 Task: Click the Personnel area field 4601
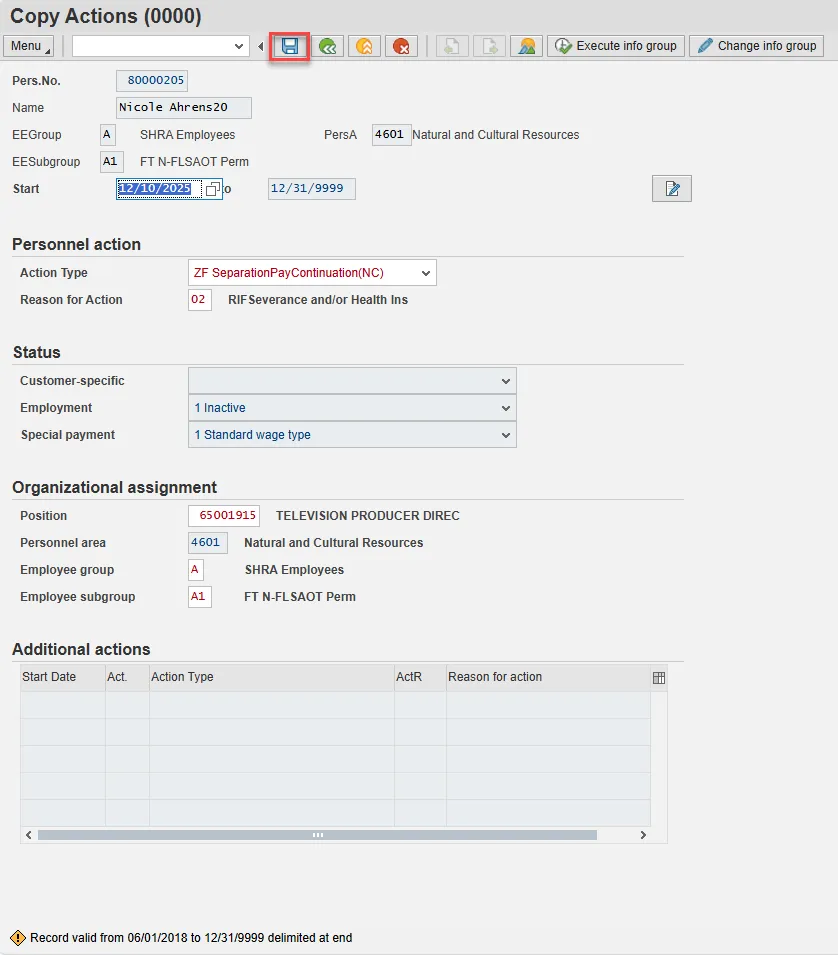tap(208, 543)
